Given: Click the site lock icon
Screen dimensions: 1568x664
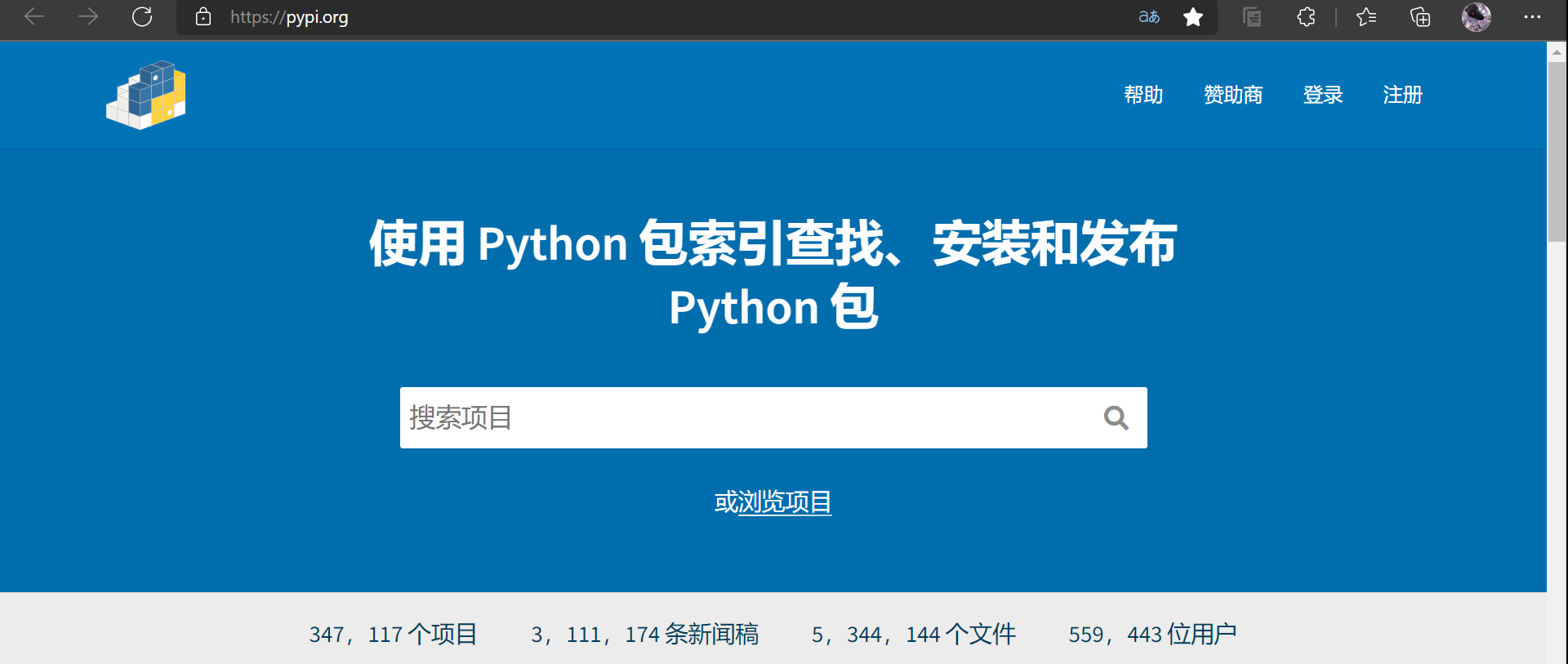Looking at the screenshot, I should tap(203, 16).
